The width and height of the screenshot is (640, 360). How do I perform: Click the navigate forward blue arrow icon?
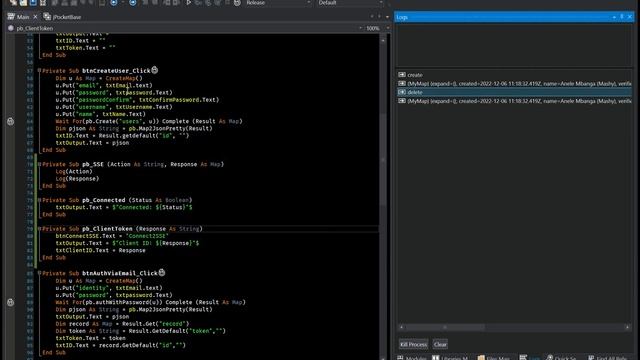[133, 2]
